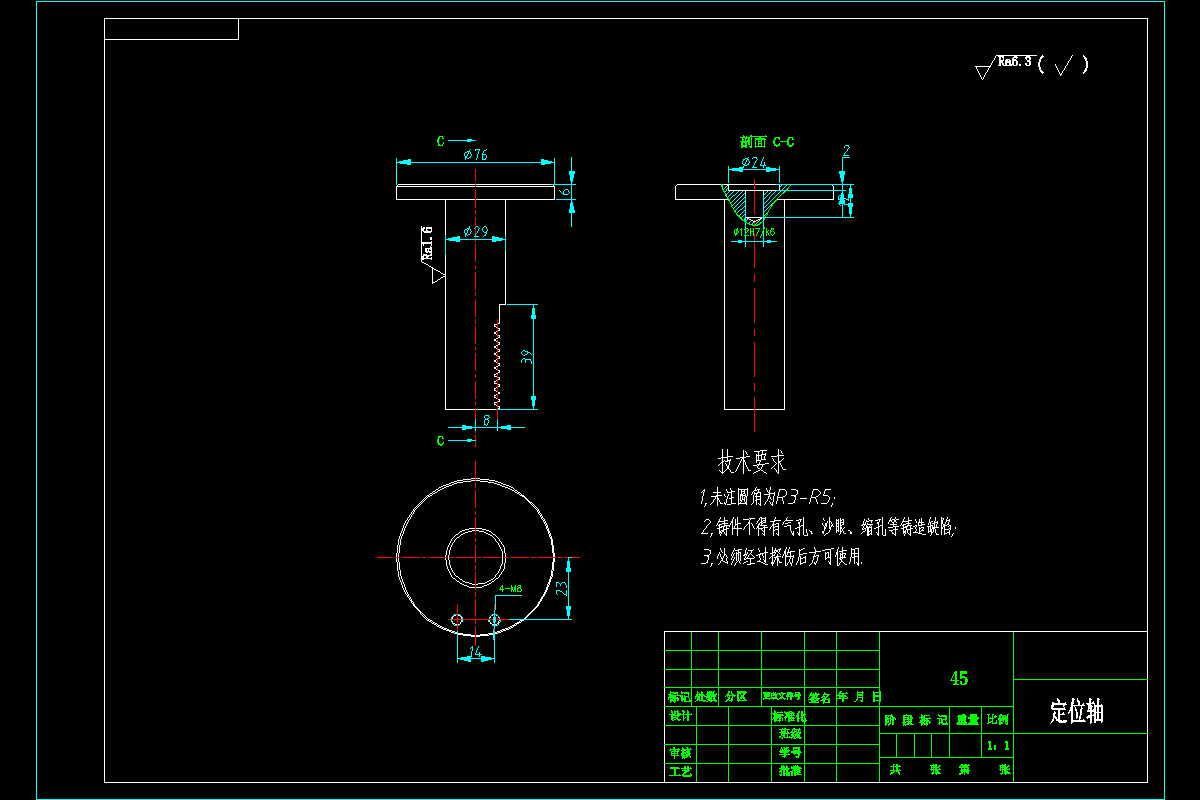Click the 标记 cell in the title block
This screenshot has height=800, width=1200.
click(x=679, y=697)
